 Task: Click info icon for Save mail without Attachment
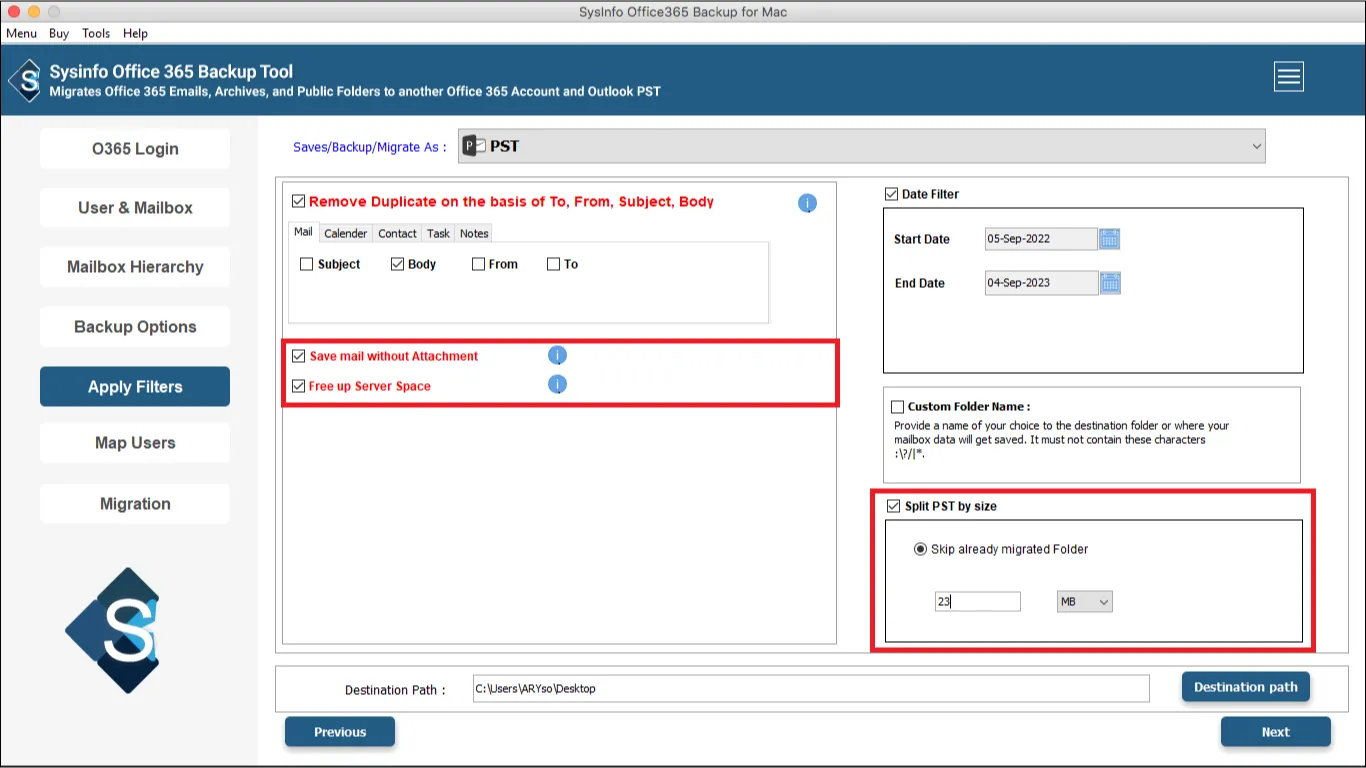(x=557, y=355)
